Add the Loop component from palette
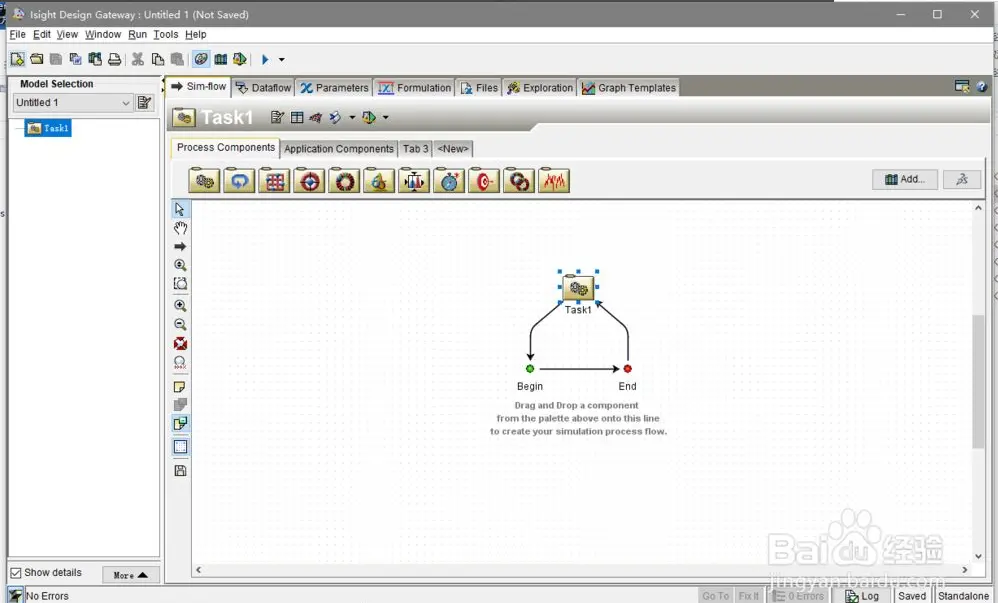Viewport: 998px width, 603px height. (239, 181)
